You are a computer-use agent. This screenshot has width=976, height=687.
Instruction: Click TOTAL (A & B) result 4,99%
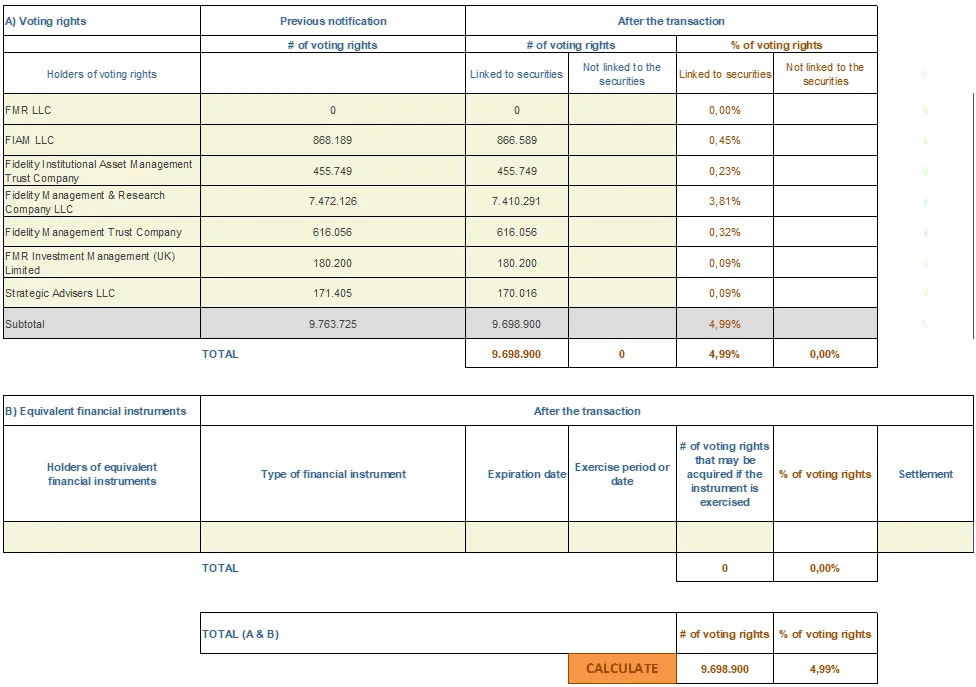click(825, 668)
